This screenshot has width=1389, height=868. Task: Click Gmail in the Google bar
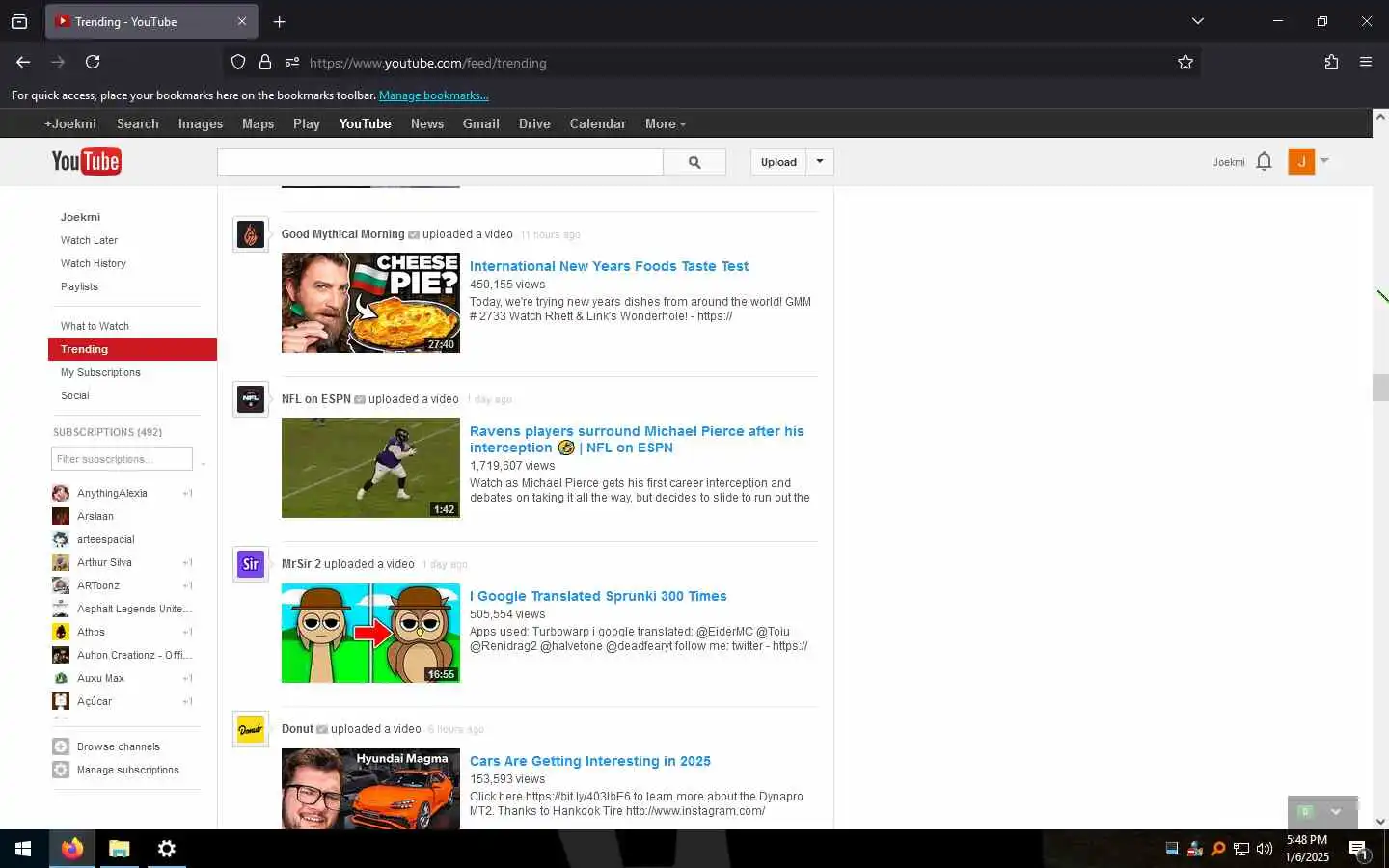[480, 123]
